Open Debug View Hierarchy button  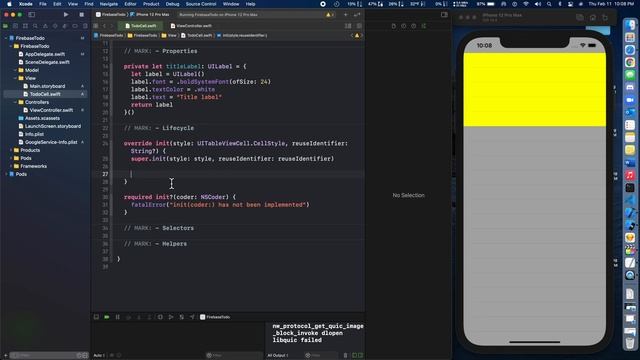[x=160, y=317]
